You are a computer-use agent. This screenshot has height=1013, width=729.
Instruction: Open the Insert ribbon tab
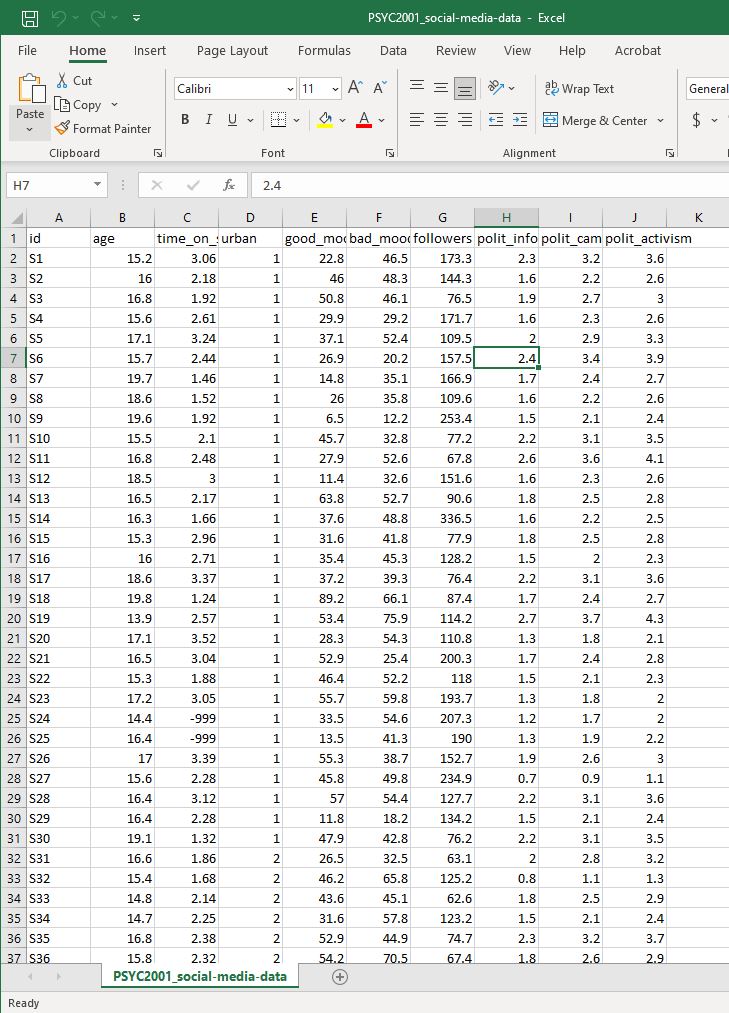149,50
